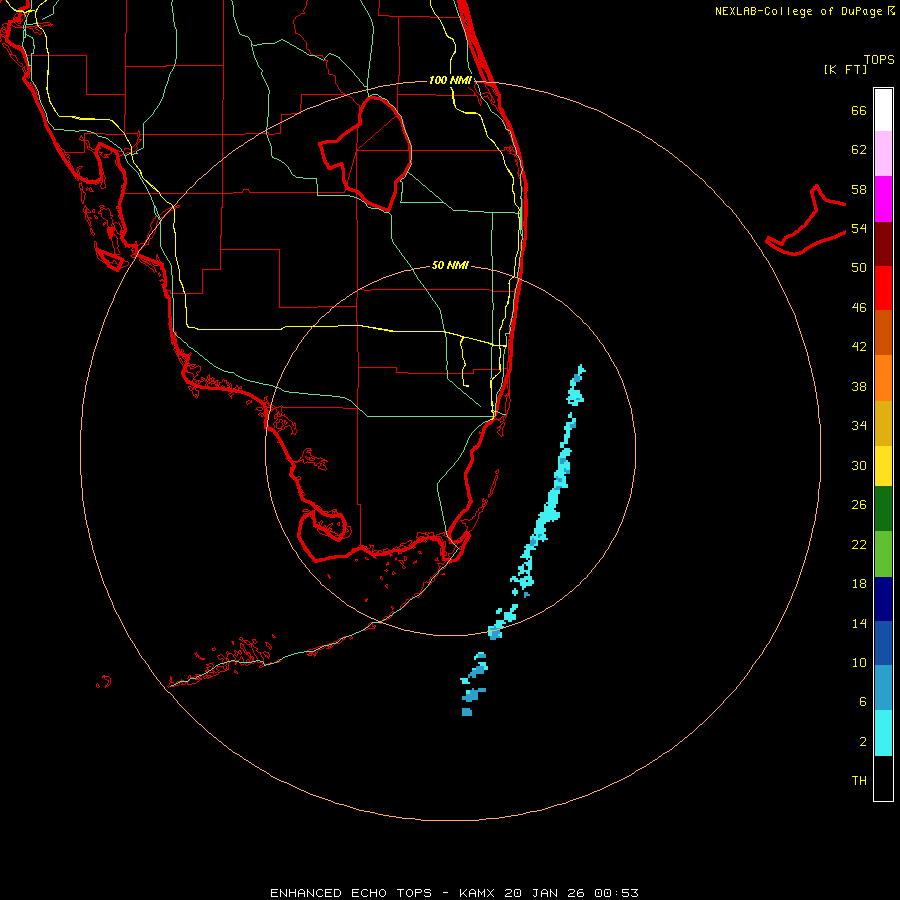The width and height of the screenshot is (900, 900).
Task: Click the '46' legend value label
Action: (859, 308)
